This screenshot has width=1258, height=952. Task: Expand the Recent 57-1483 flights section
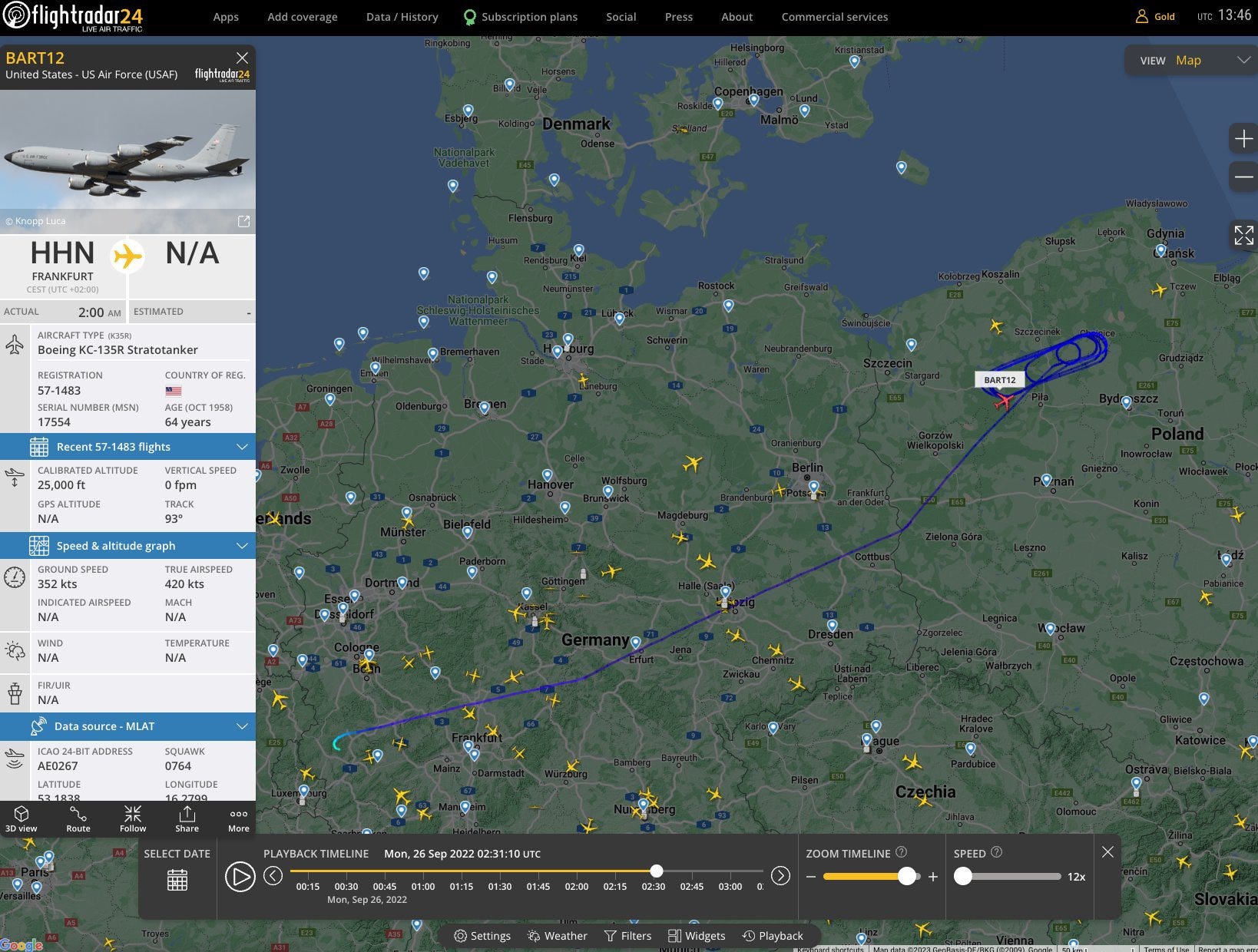[127, 447]
